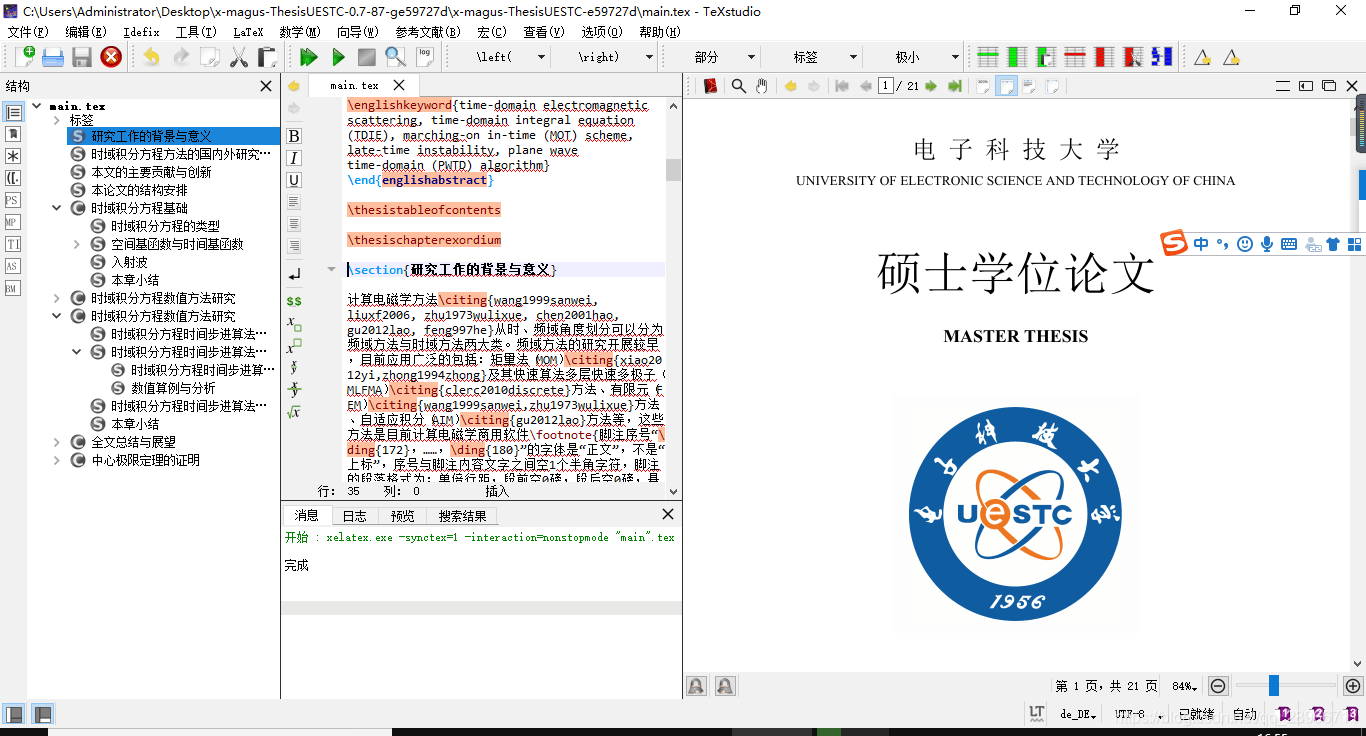The width and height of the screenshot is (1366, 736).
Task: Open the 参考文献(B) menu
Action: click(428, 32)
